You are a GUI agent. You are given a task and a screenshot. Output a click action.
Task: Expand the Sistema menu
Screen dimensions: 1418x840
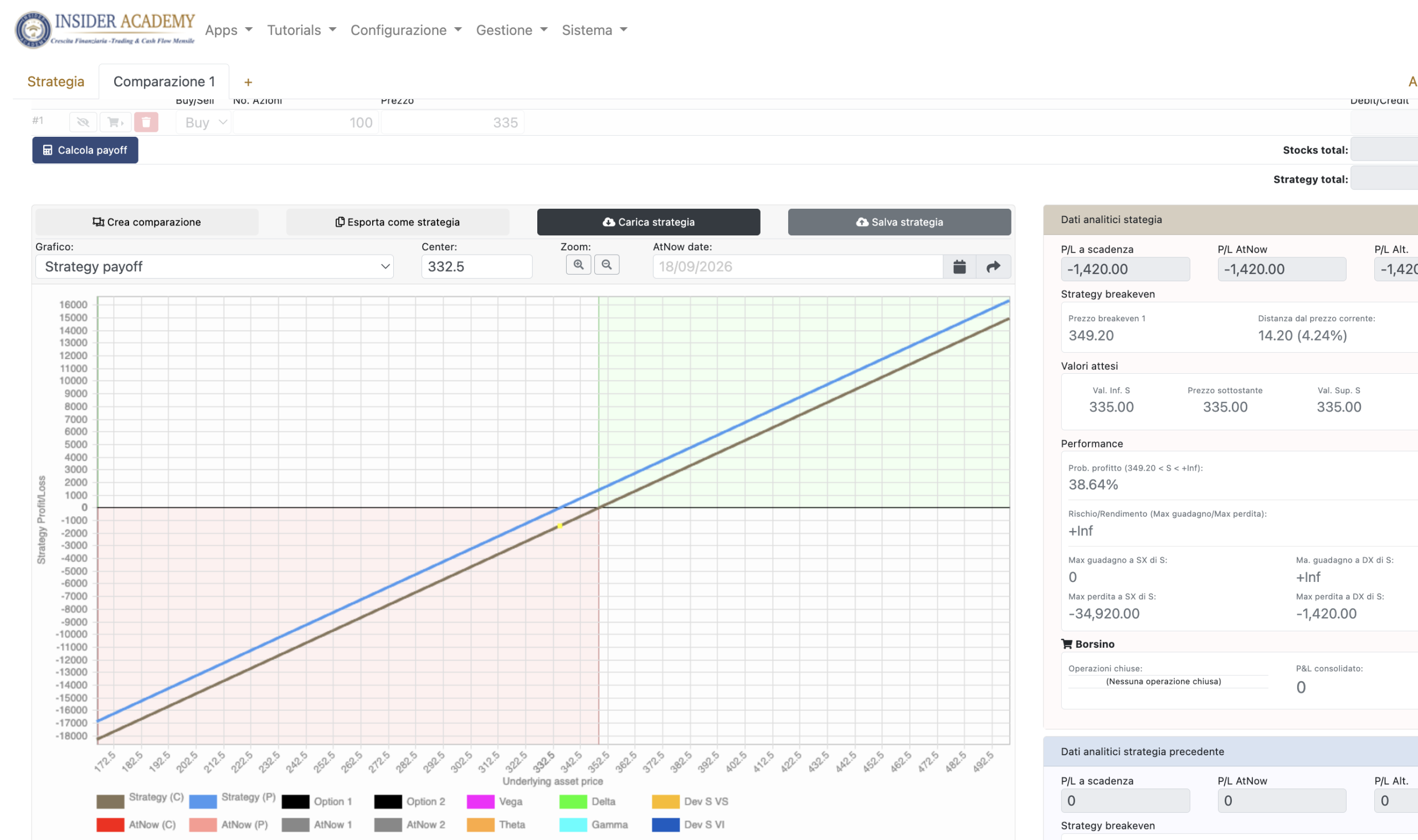tap(594, 30)
